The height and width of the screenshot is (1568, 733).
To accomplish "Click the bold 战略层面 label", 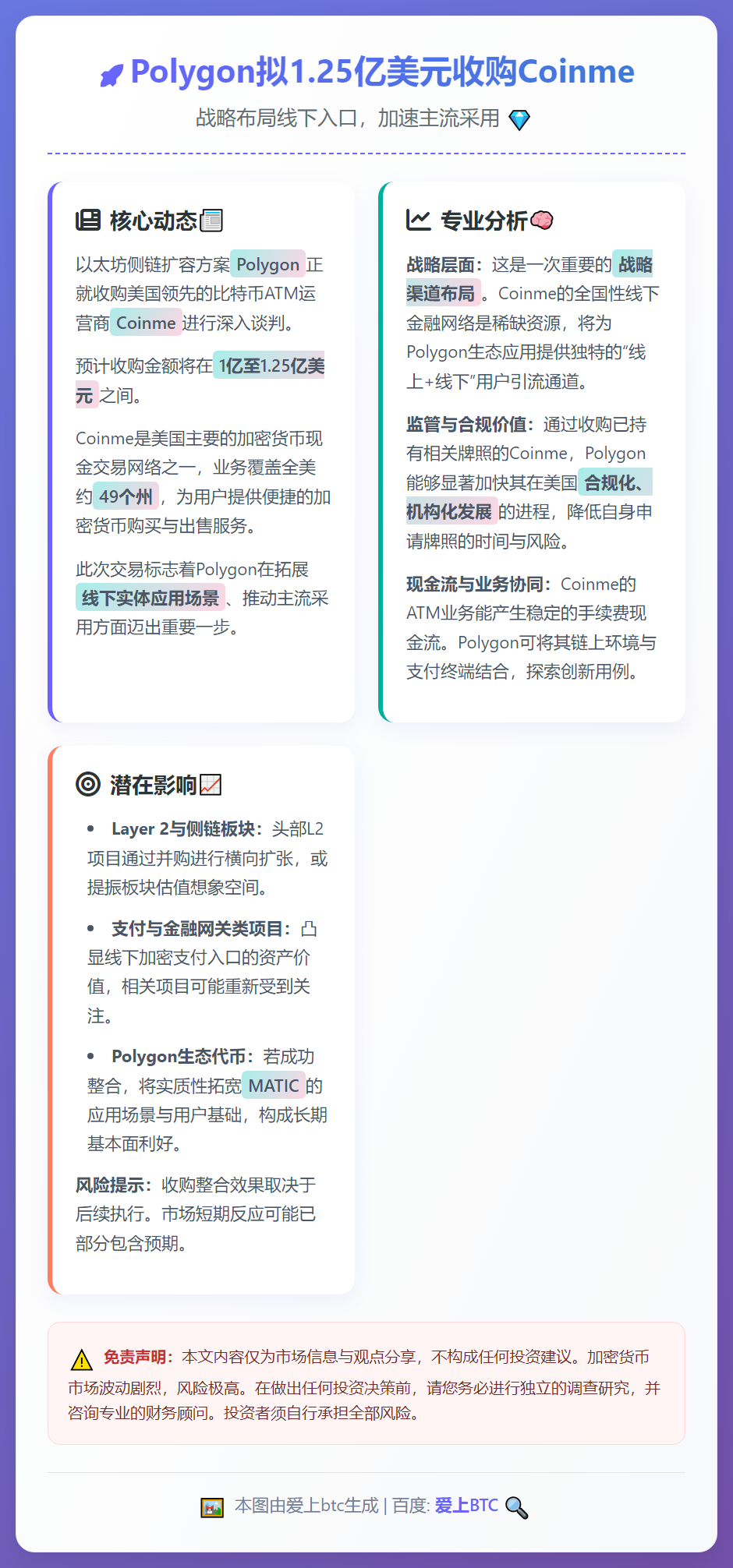I will 444,264.
